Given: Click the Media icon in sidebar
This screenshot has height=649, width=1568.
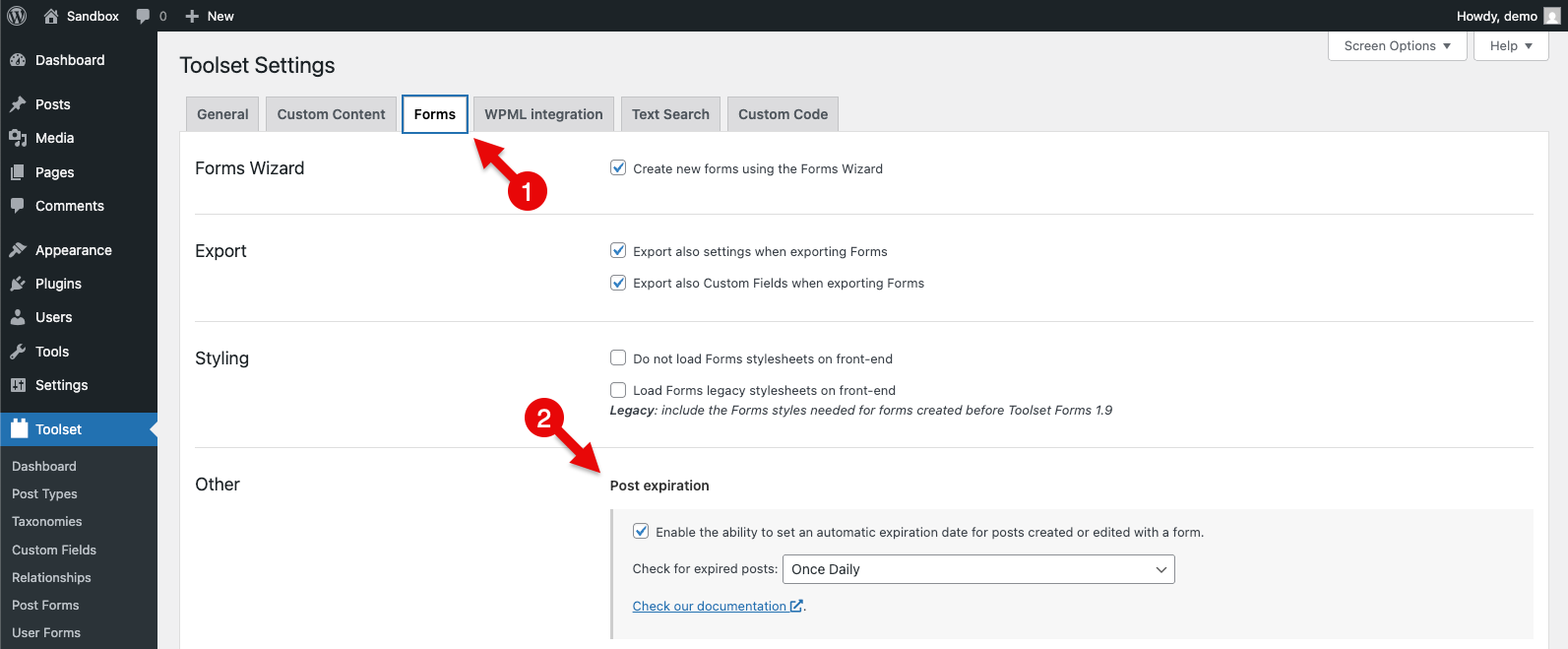Looking at the screenshot, I should click(18, 138).
